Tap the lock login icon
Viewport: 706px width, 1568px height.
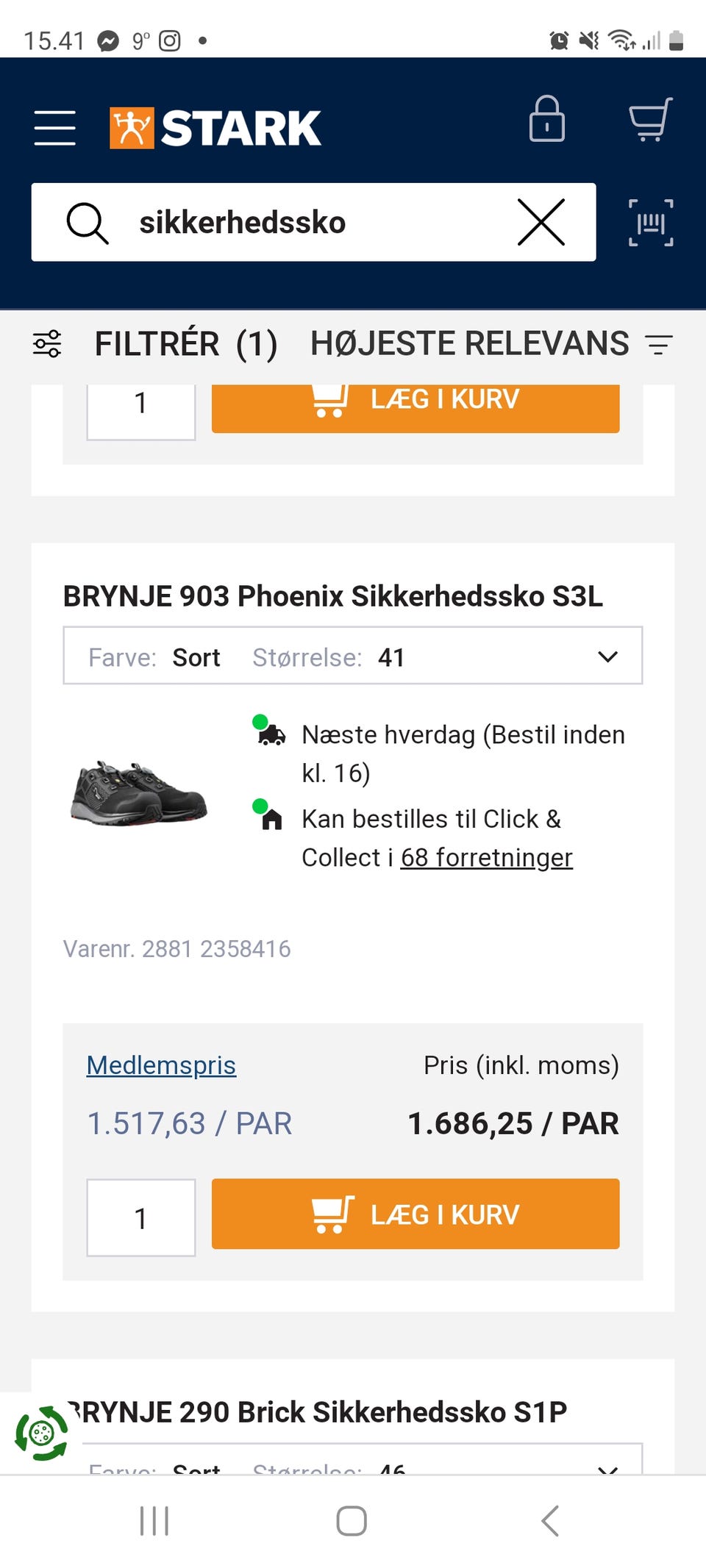[x=547, y=121]
